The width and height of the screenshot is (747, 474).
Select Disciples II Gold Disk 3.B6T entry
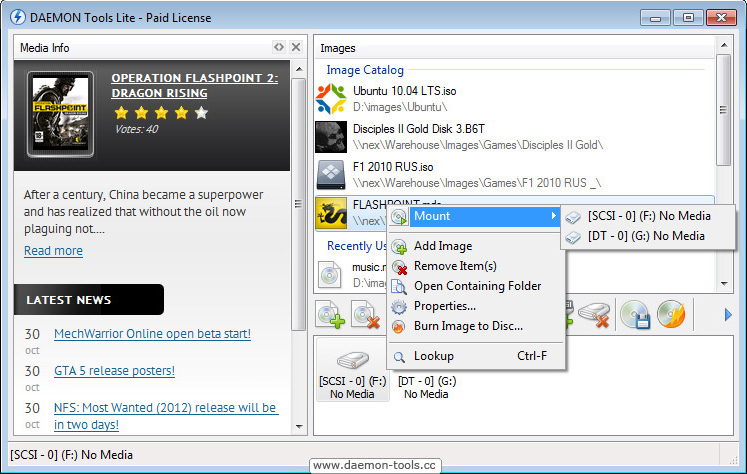click(419, 129)
